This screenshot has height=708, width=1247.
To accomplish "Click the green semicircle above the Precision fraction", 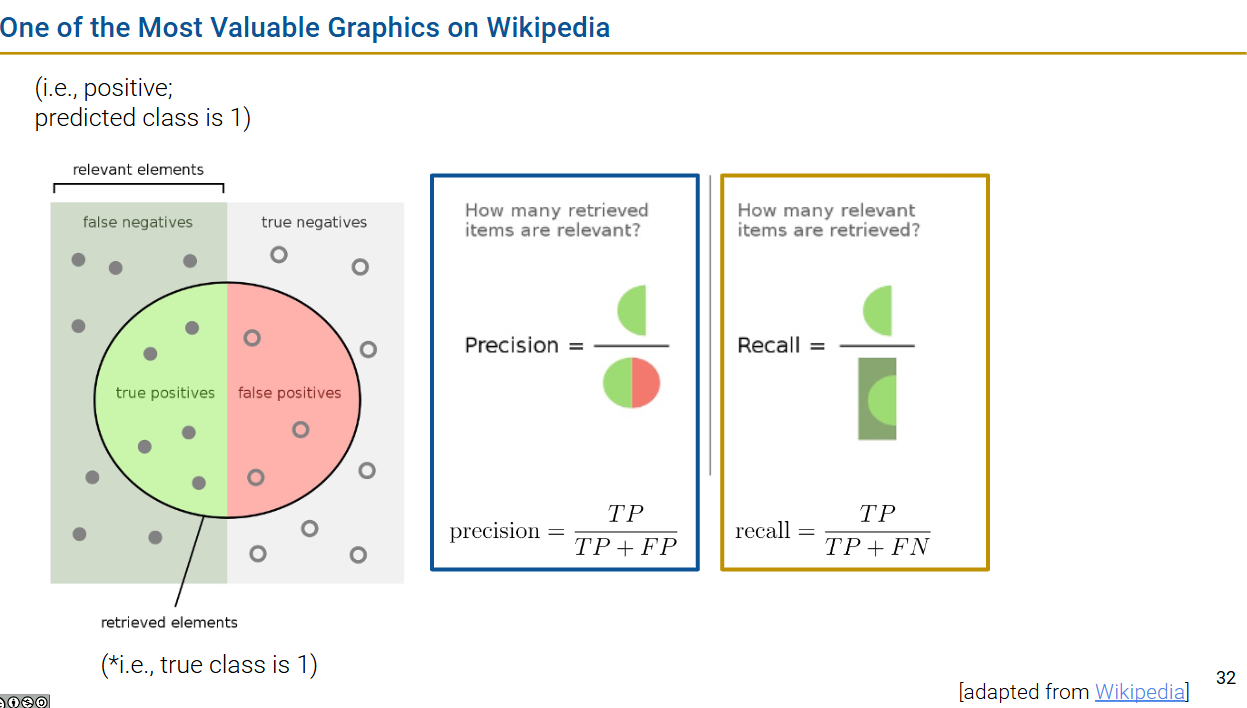I will pos(633,310).
